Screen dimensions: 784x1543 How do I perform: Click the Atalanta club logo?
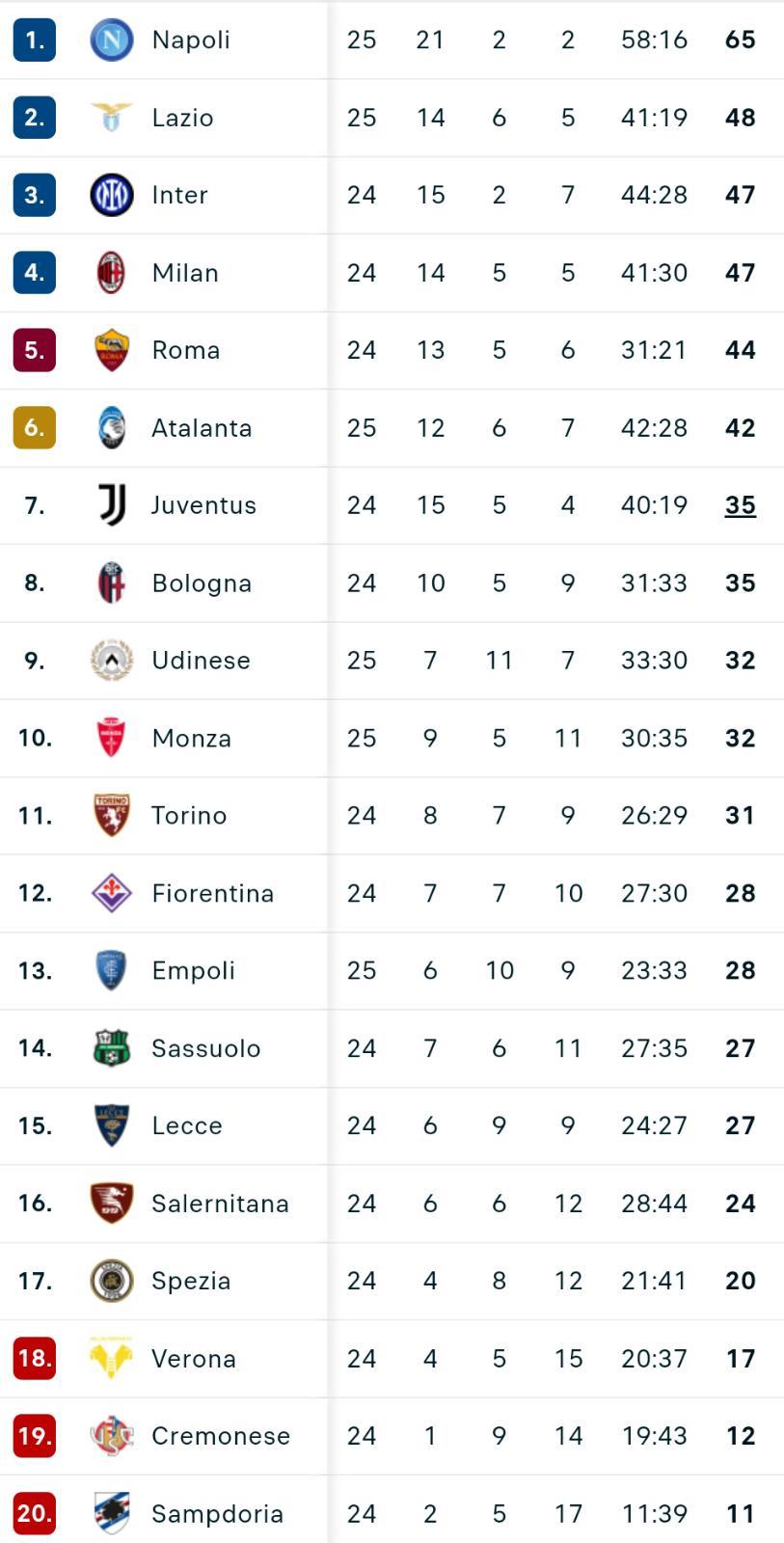[x=111, y=427]
